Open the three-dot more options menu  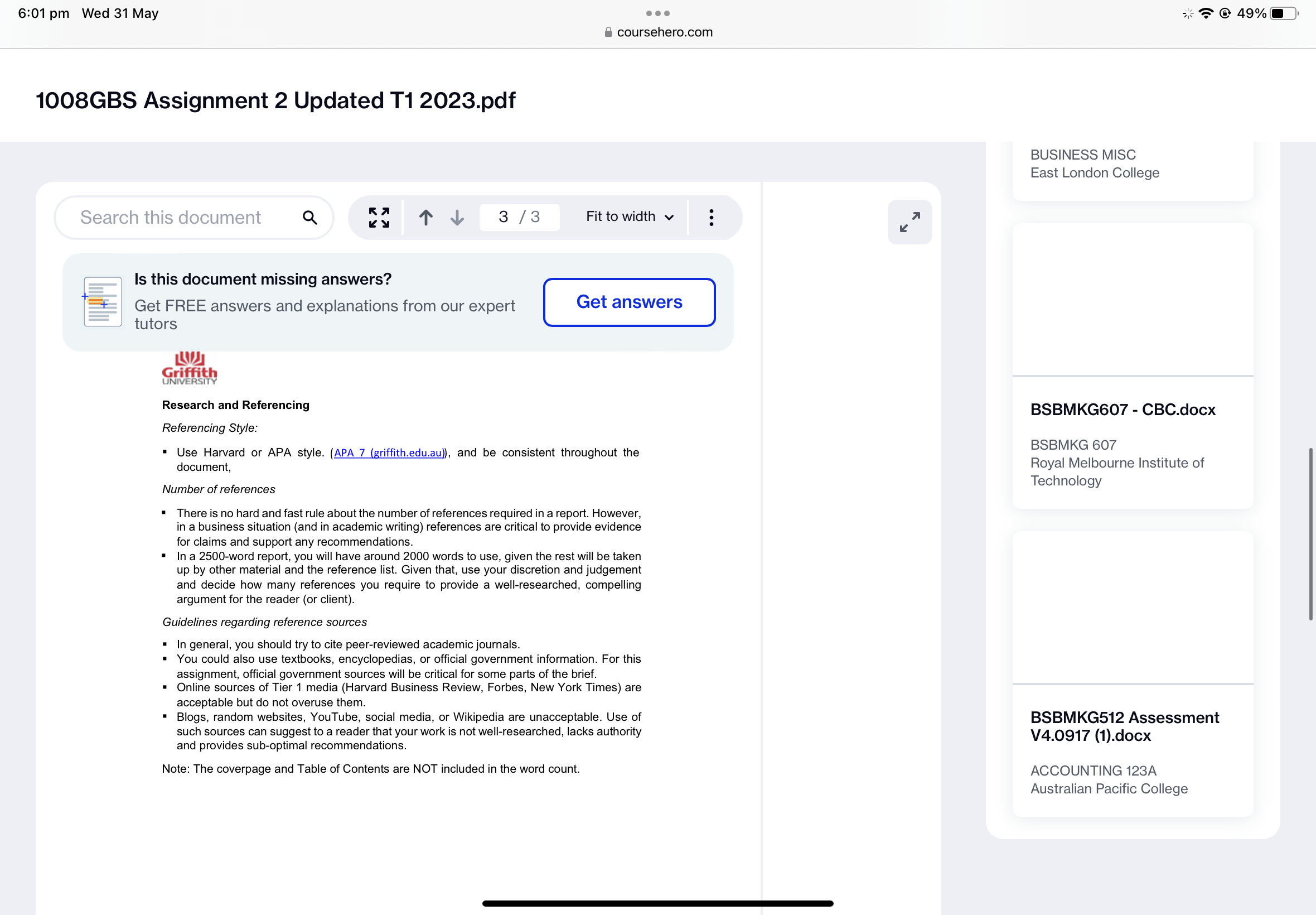tap(711, 217)
